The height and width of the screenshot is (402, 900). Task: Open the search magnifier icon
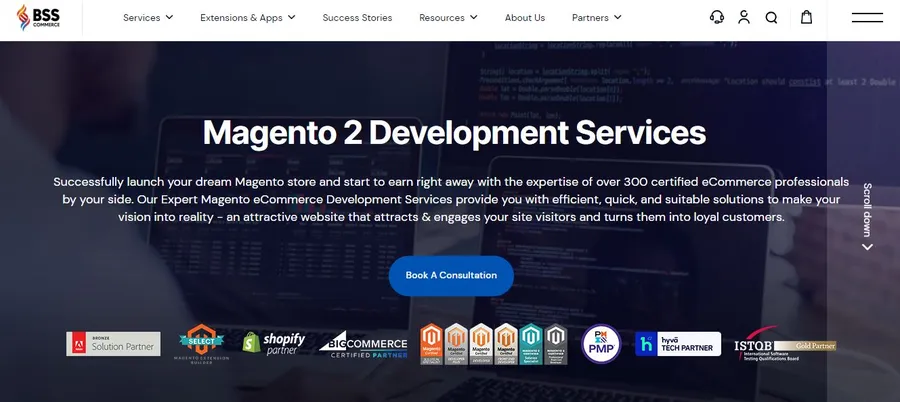point(771,18)
